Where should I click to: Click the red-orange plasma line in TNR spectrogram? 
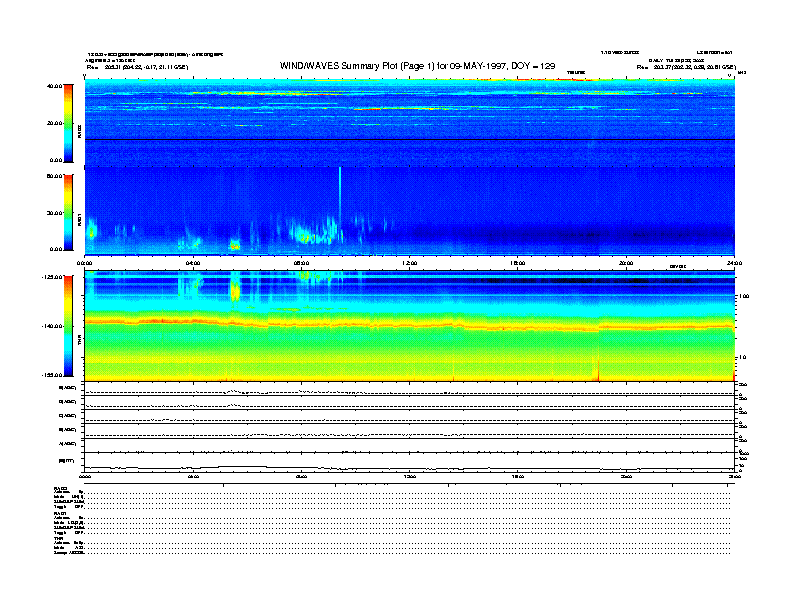point(409,324)
